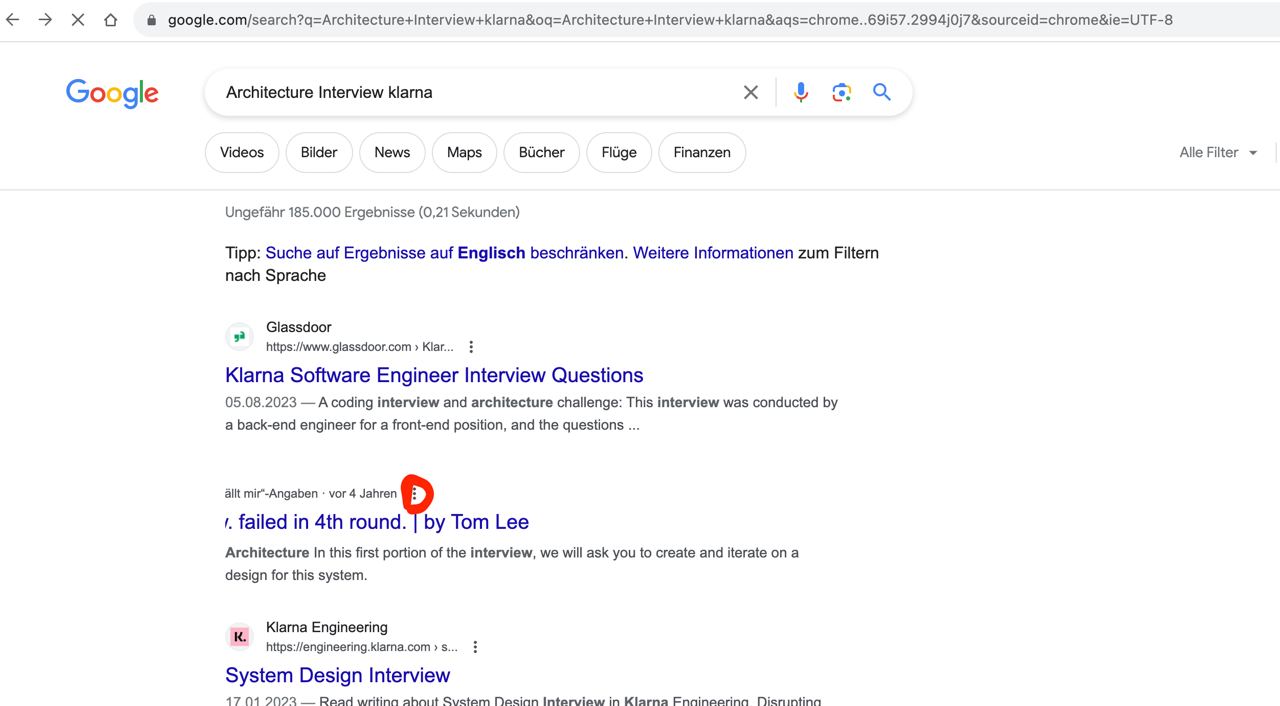This screenshot has height=706, width=1280.
Task: Filter results by Videos
Action: pos(242,152)
